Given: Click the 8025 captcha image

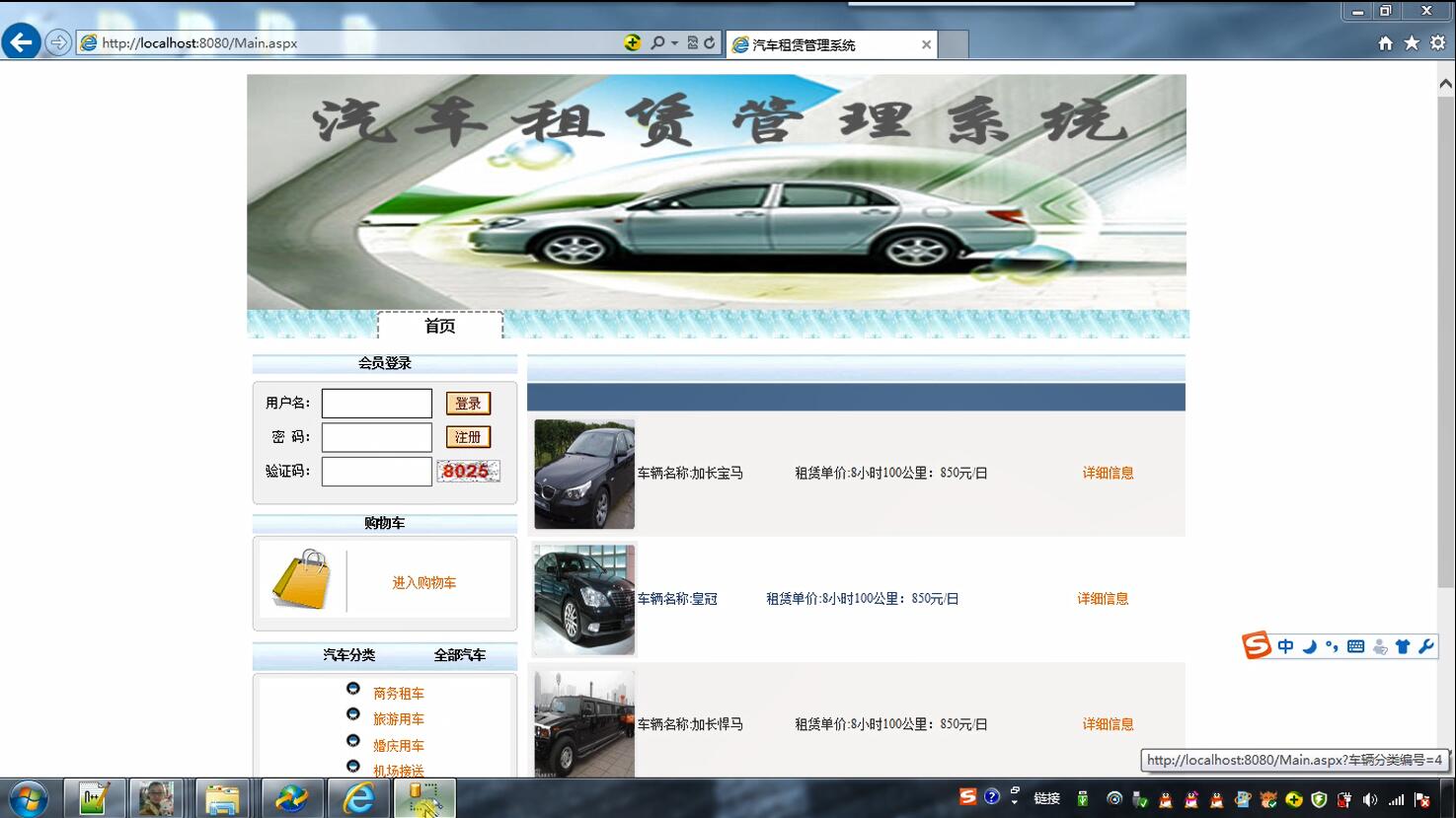Looking at the screenshot, I should pos(468,472).
